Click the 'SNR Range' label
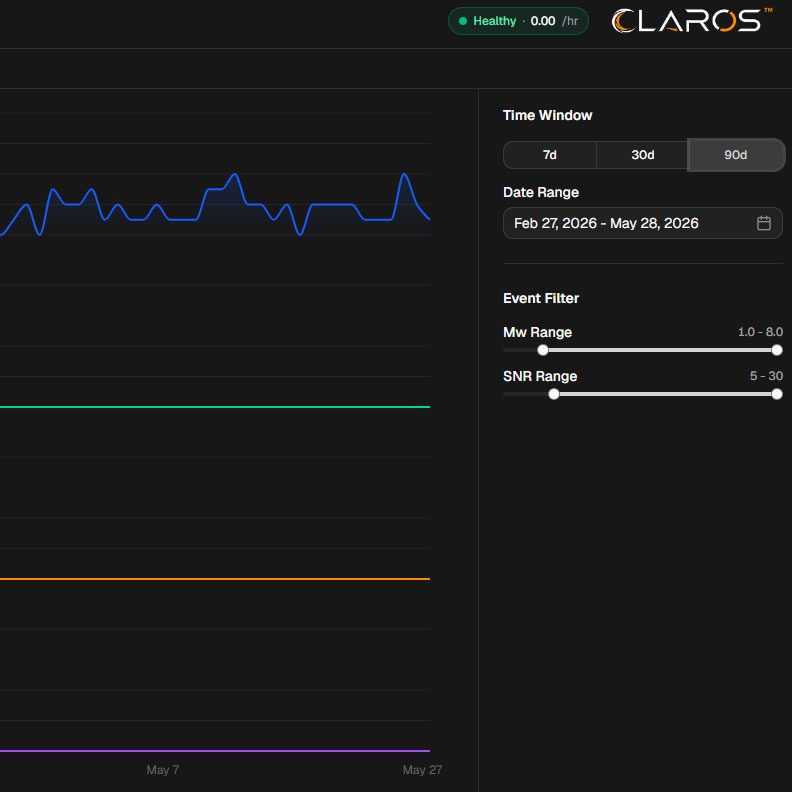 pyautogui.click(x=540, y=376)
